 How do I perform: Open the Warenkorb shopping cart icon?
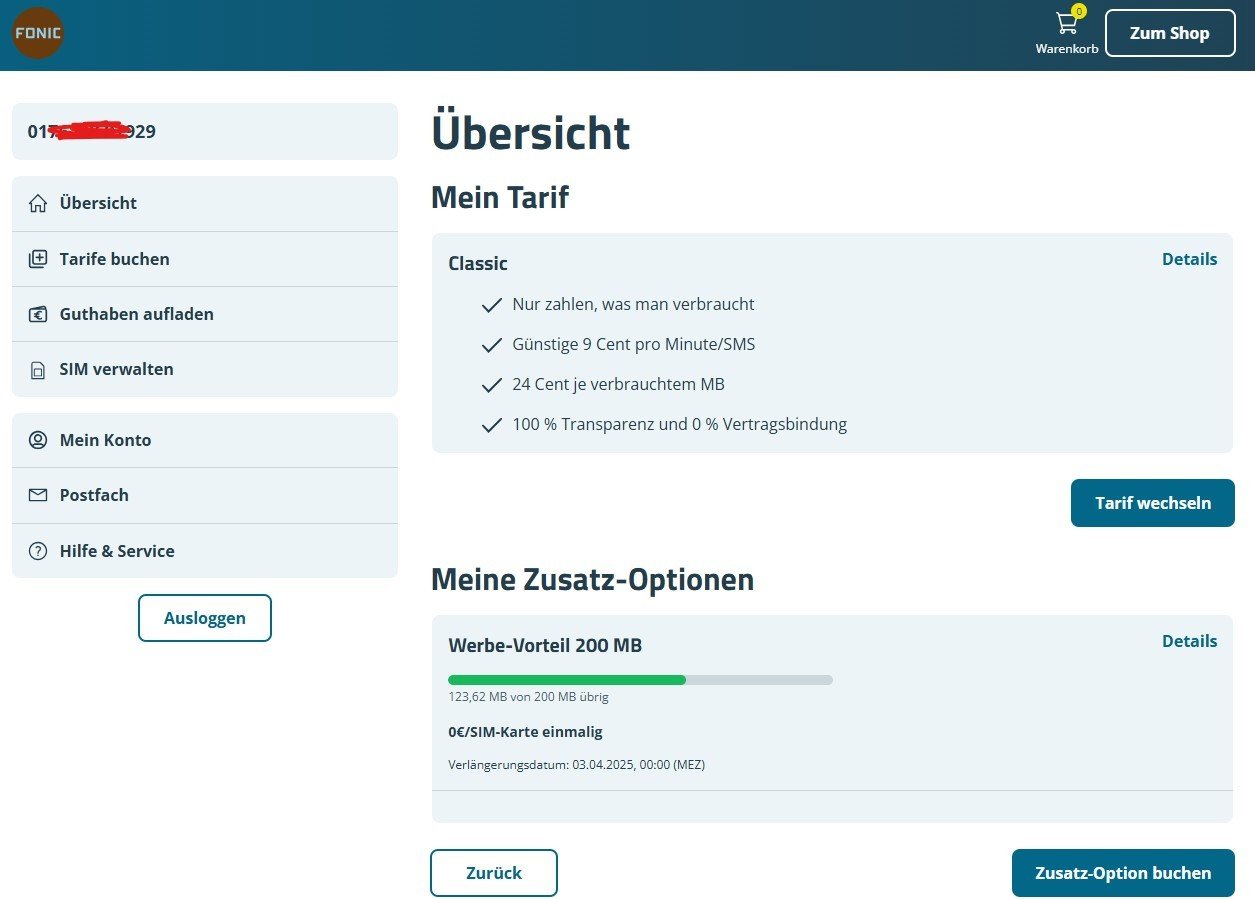click(1067, 24)
